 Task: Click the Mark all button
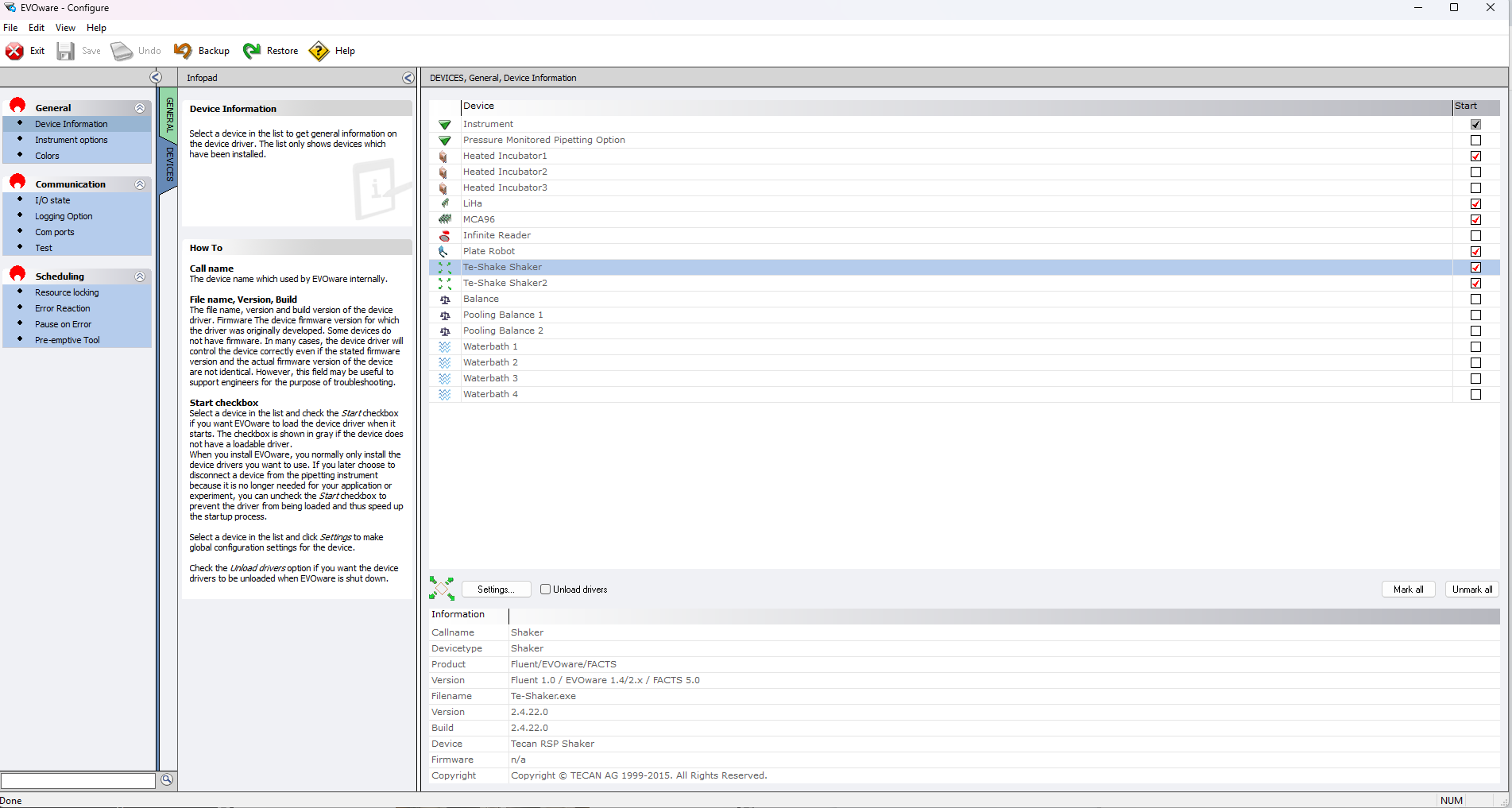click(1408, 590)
